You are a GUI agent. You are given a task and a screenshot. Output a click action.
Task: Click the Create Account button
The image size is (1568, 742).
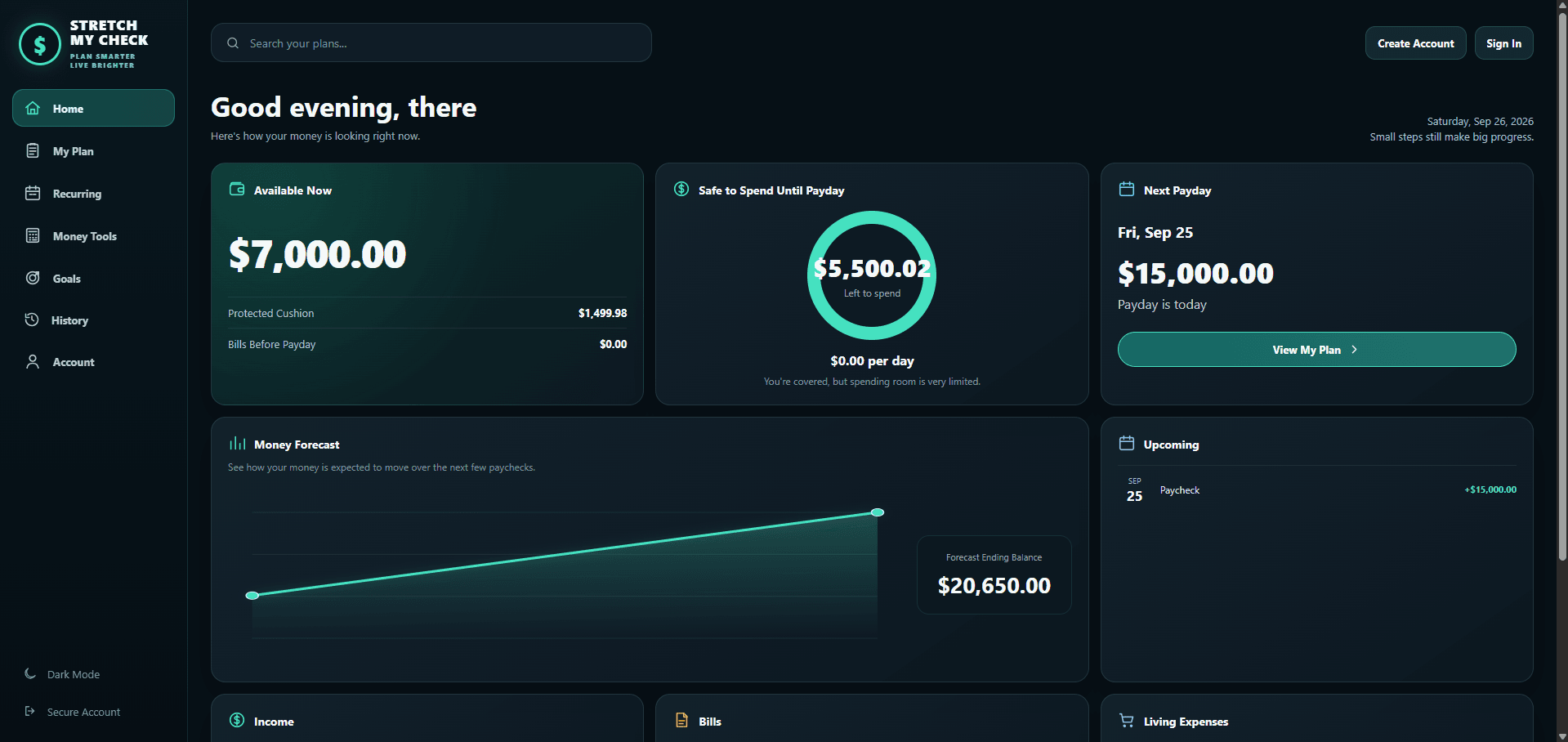coord(1415,43)
